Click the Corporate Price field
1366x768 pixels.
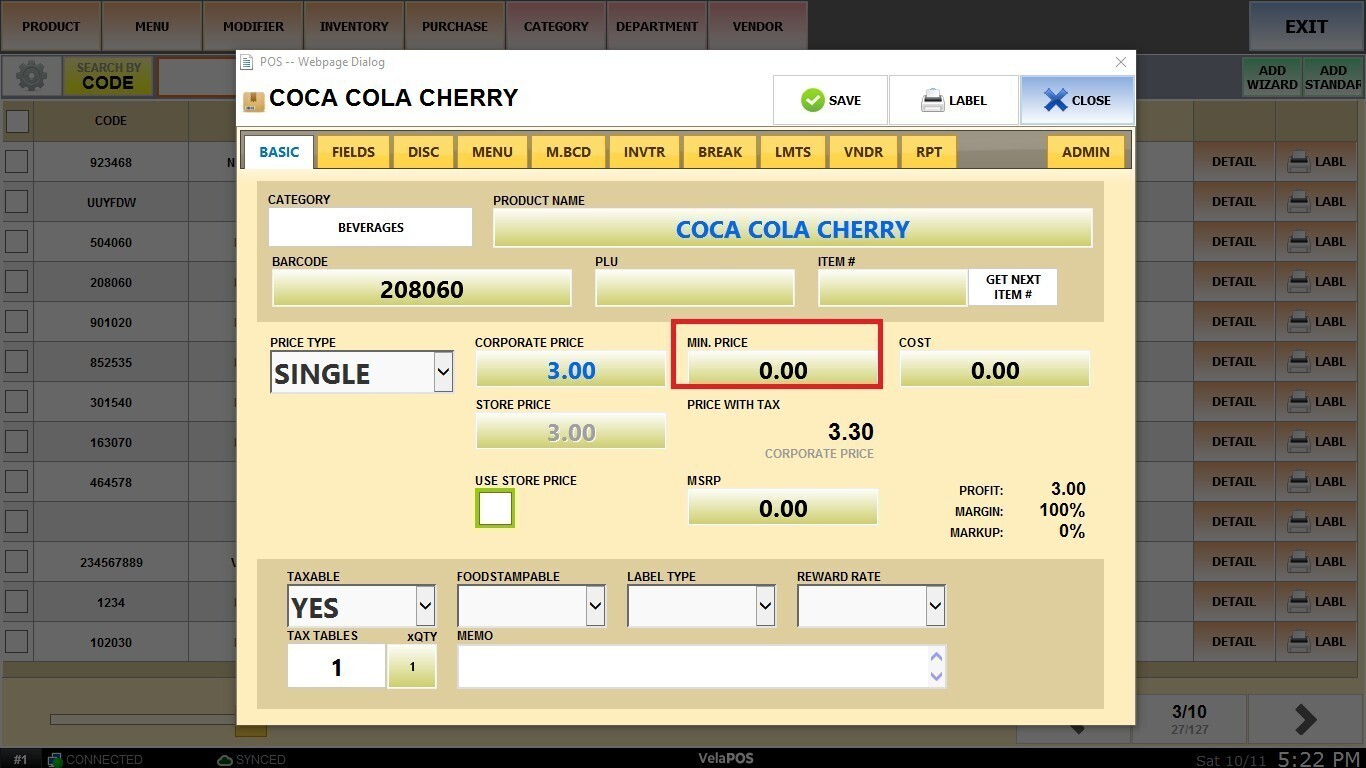571,370
